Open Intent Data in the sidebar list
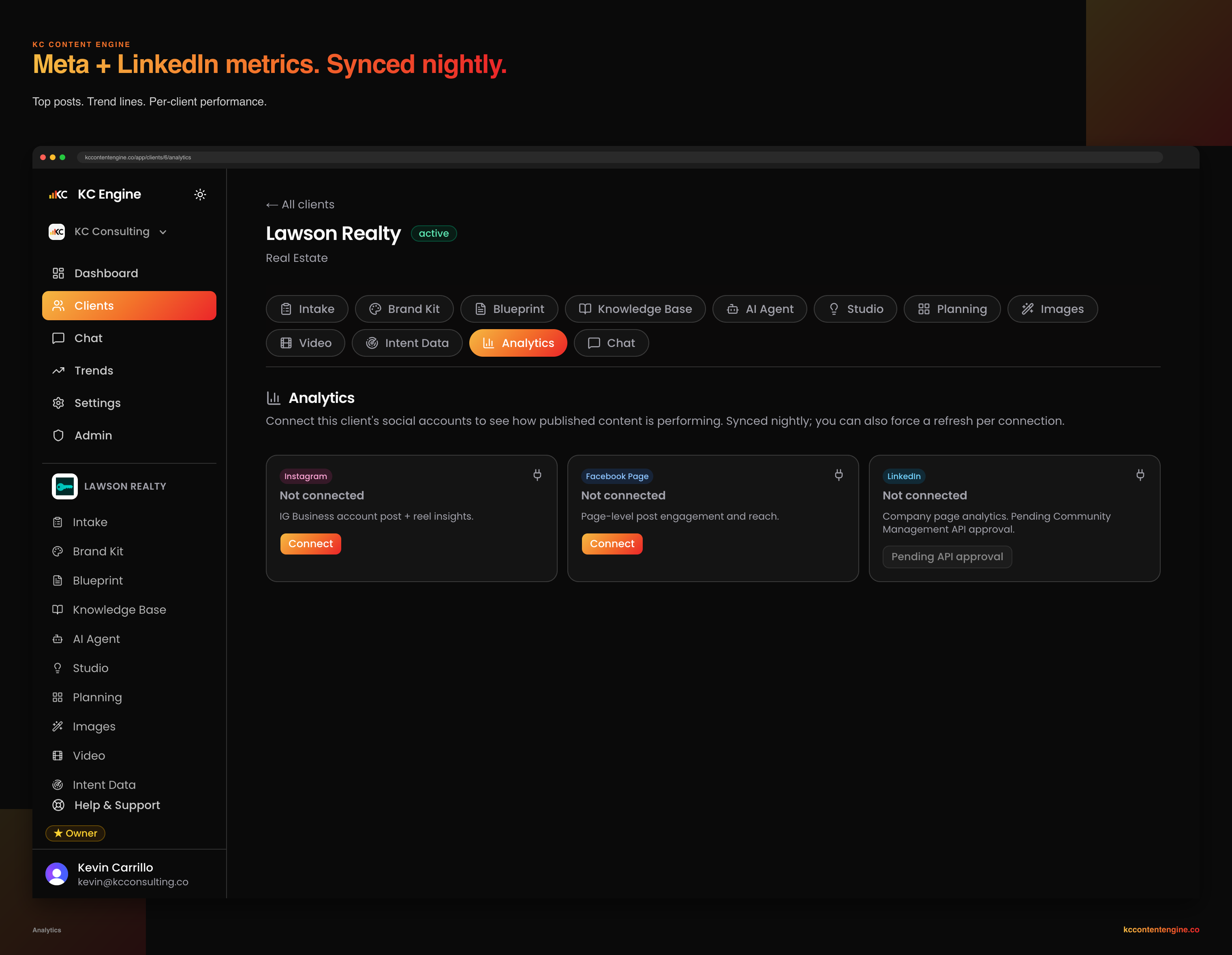The image size is (1232, 955). click(129, 785)
